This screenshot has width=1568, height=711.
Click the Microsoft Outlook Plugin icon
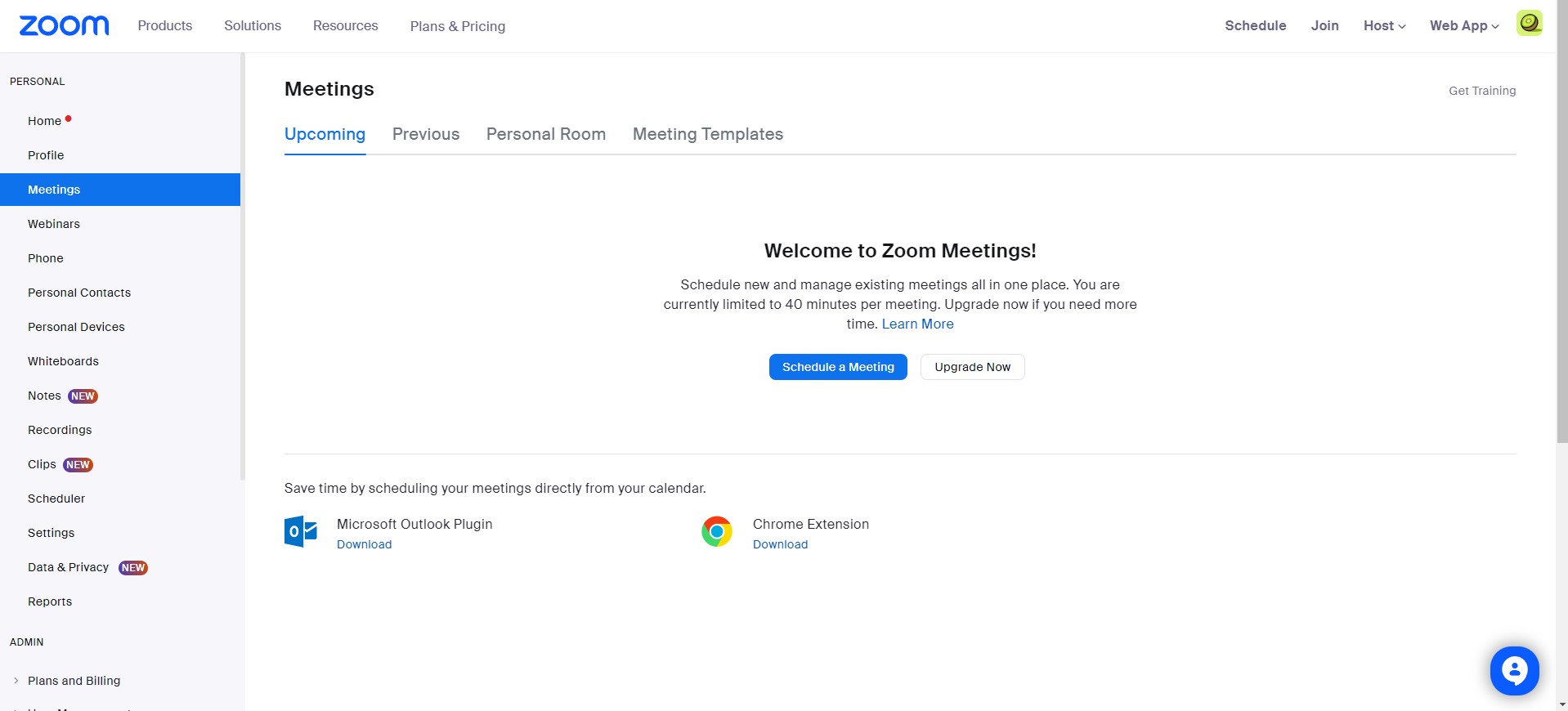301,531
